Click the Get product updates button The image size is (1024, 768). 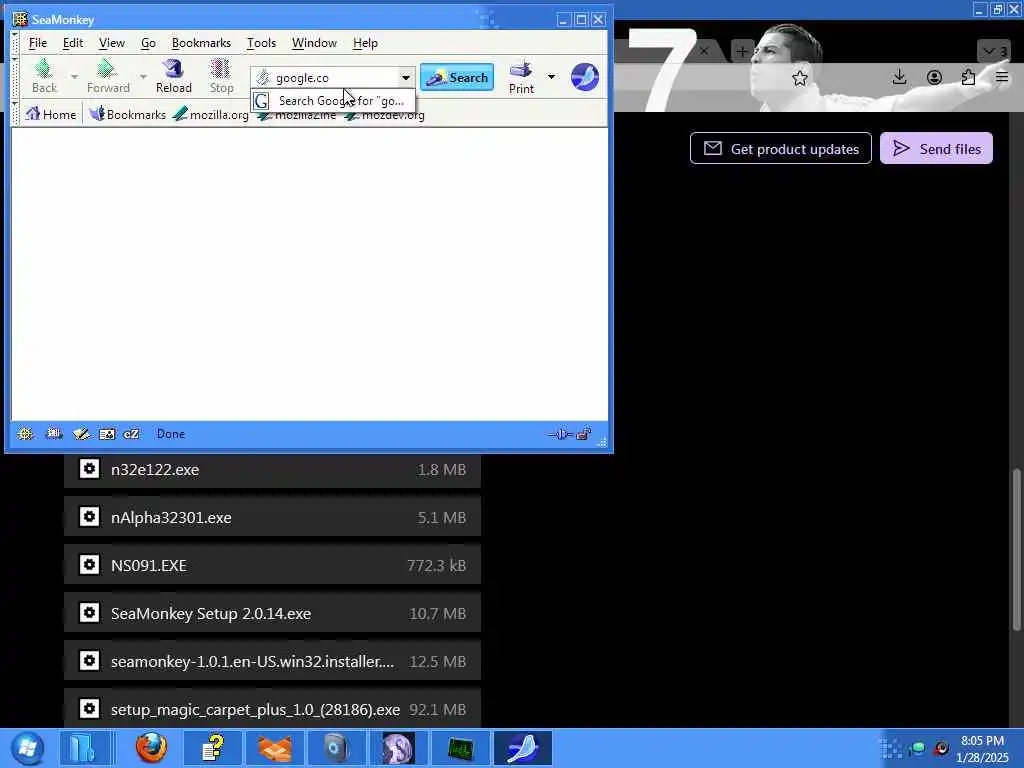[x=780, y=149]
